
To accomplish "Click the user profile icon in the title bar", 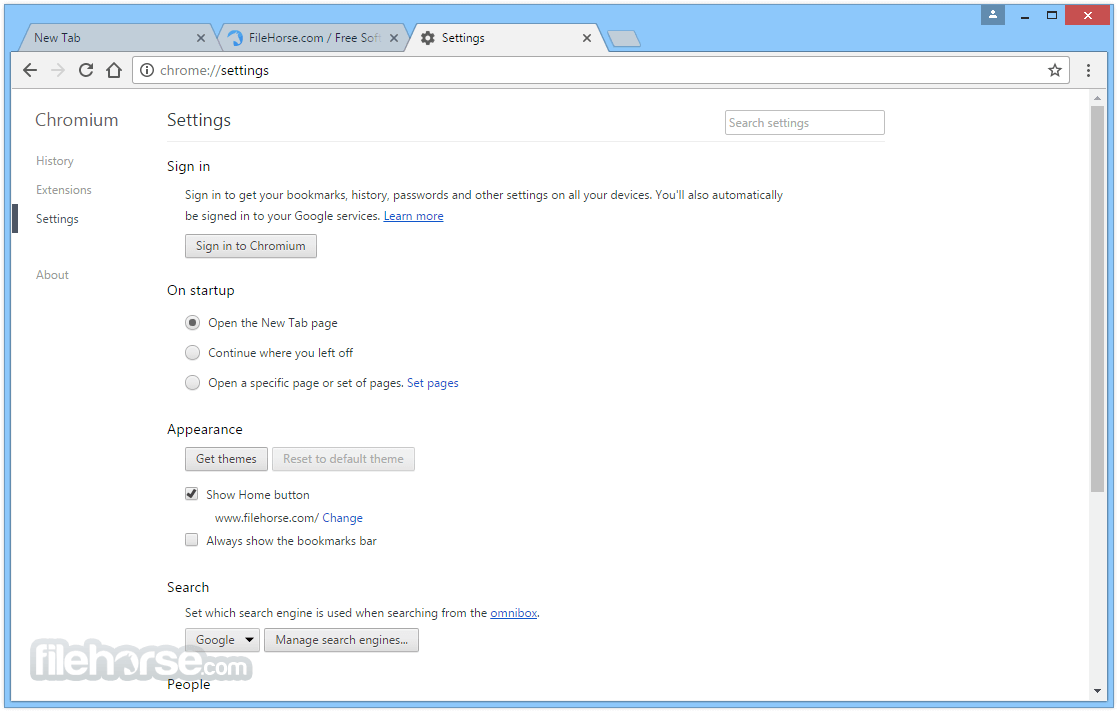I will tap(993, 15).
